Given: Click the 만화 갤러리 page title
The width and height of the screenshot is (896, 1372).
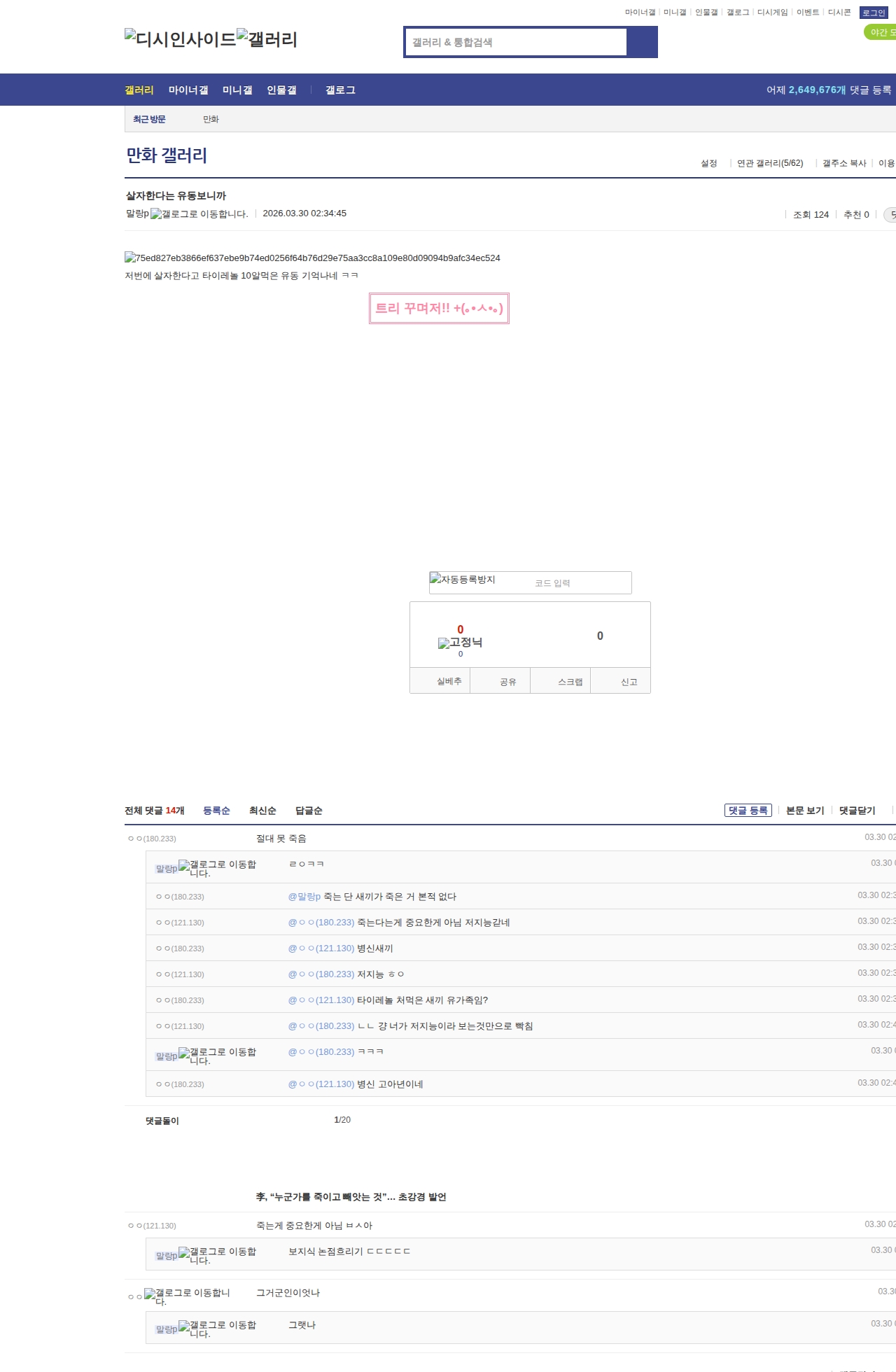Looking at the screenshot, I should click(x=167, y=155).
